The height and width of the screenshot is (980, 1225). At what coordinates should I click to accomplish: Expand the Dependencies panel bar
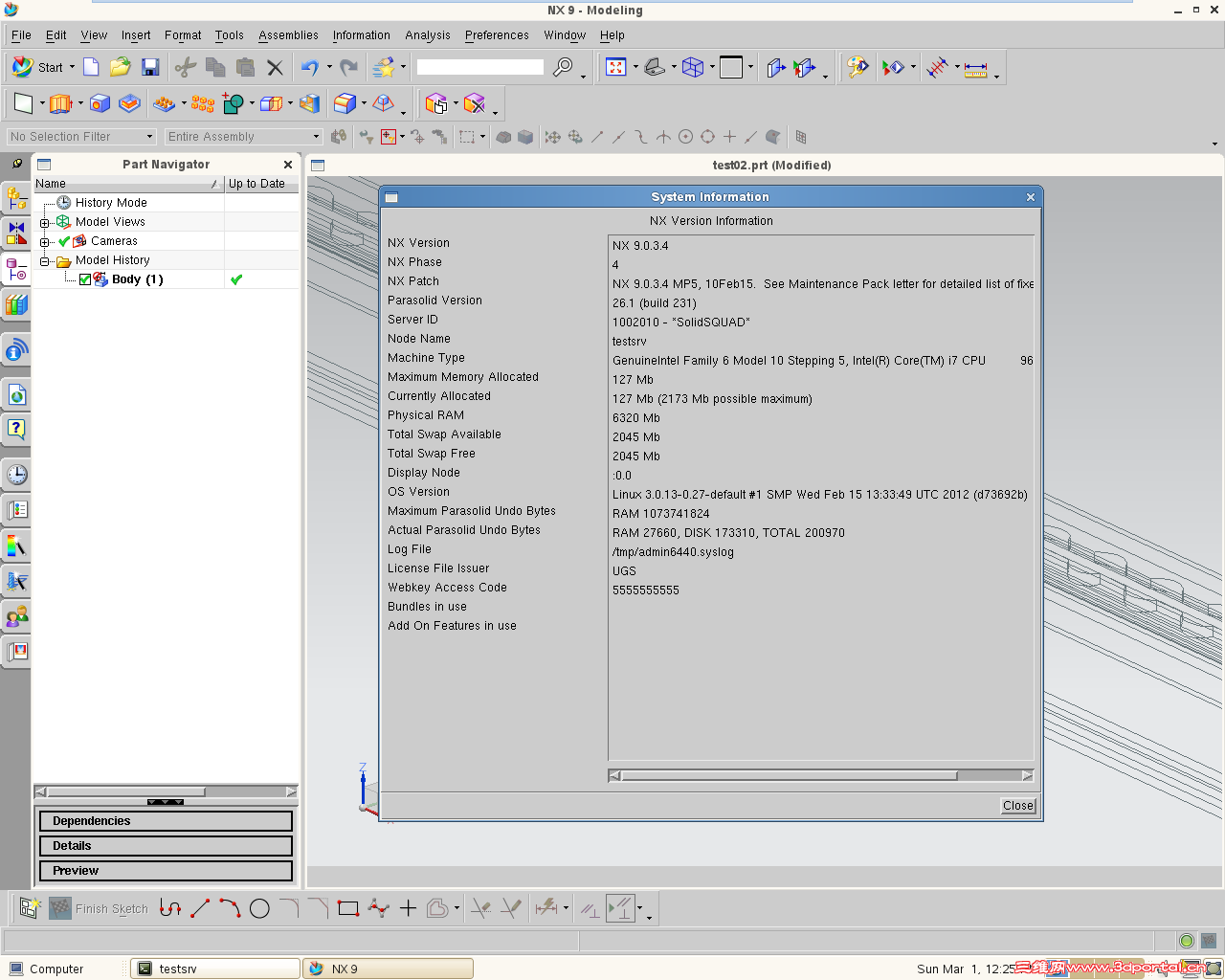pos(166,821)
